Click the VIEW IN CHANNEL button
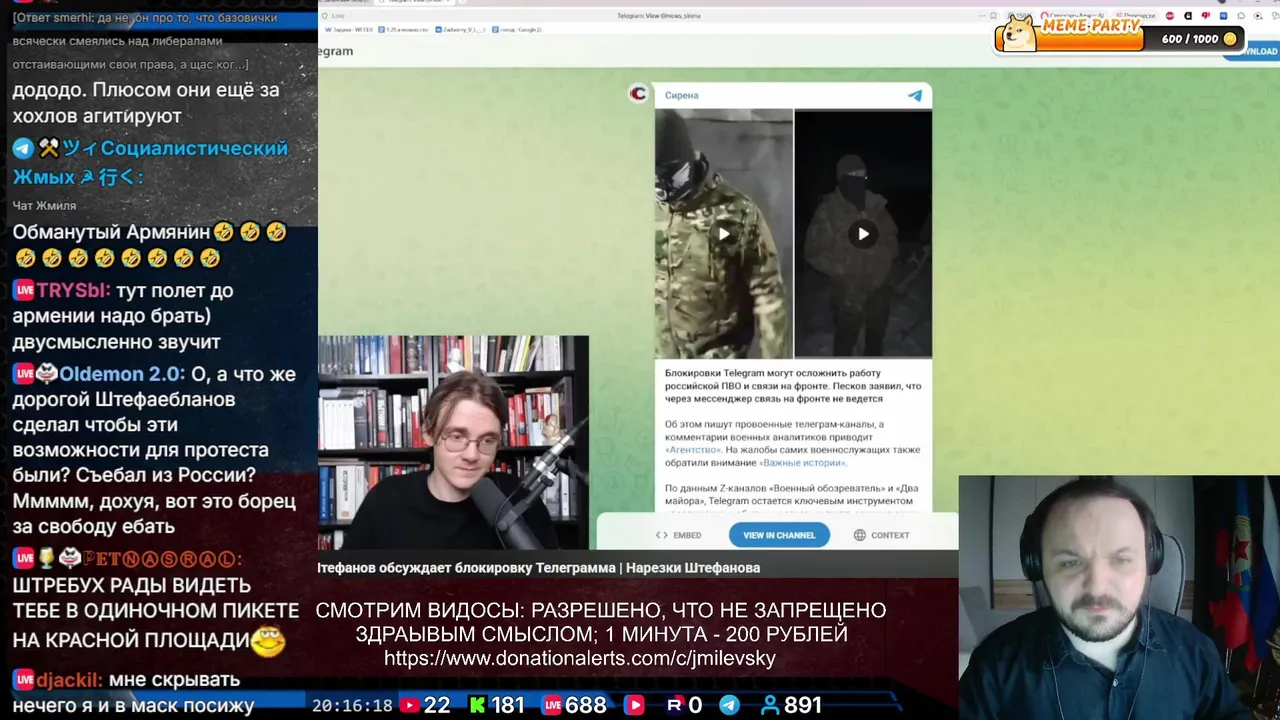 [779, 535]
